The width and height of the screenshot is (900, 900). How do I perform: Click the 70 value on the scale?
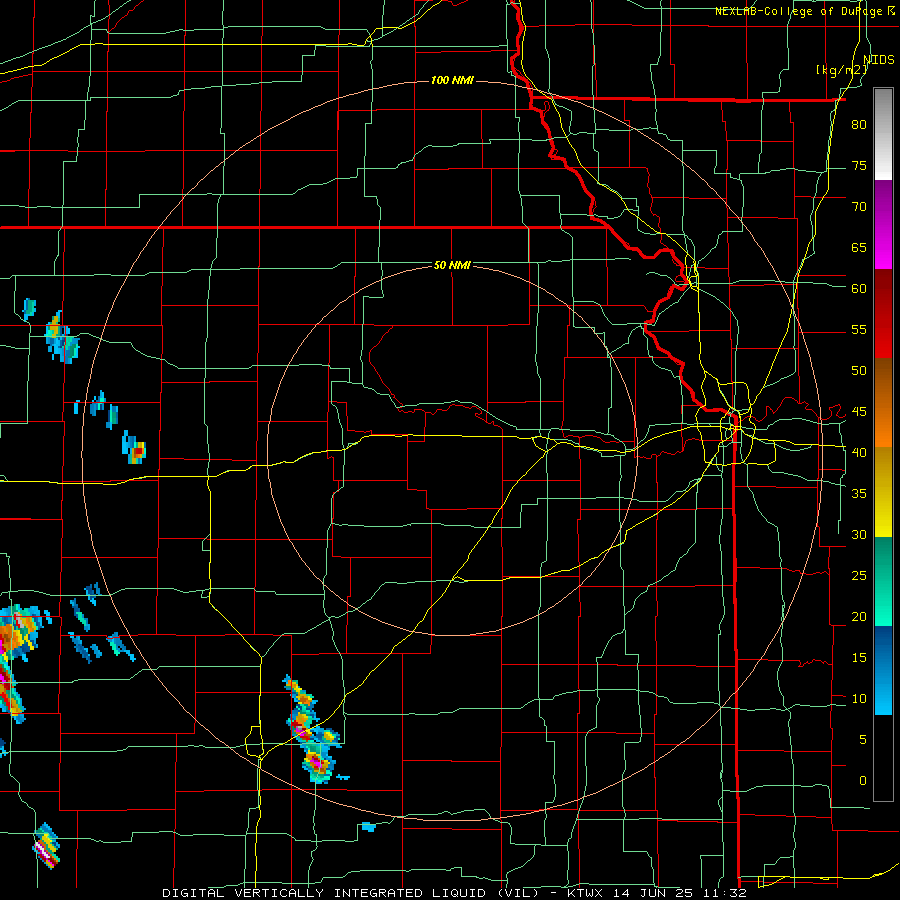click(x=859, y=207)
